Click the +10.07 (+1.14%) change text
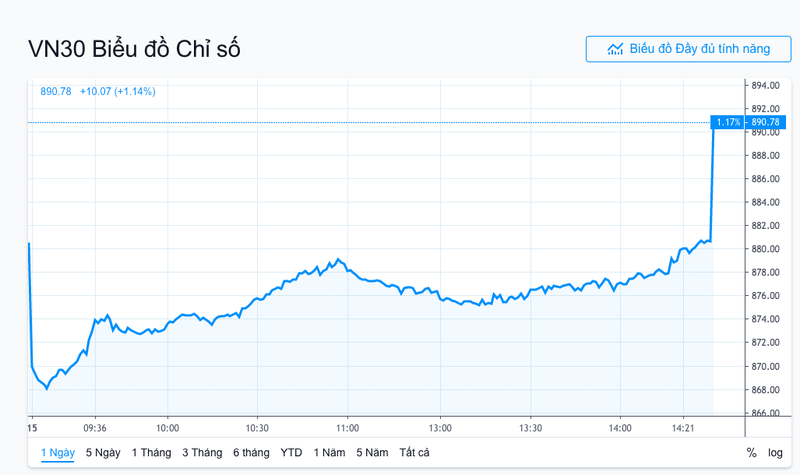This screenshot has width=800, height=475. [117, 92]
